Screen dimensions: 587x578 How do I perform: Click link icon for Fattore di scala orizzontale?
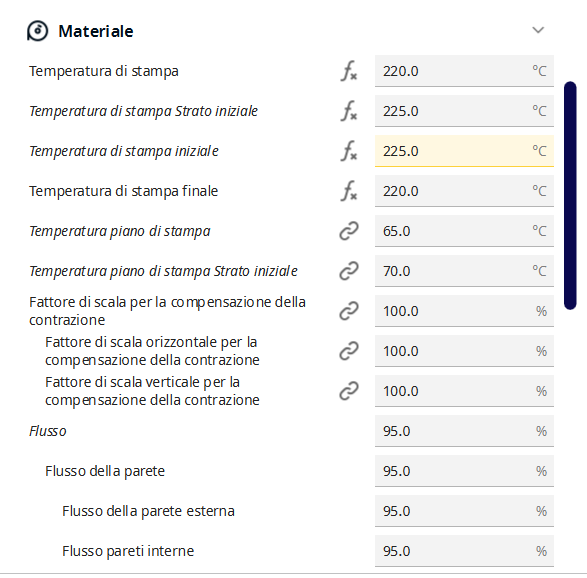point(349,351)
